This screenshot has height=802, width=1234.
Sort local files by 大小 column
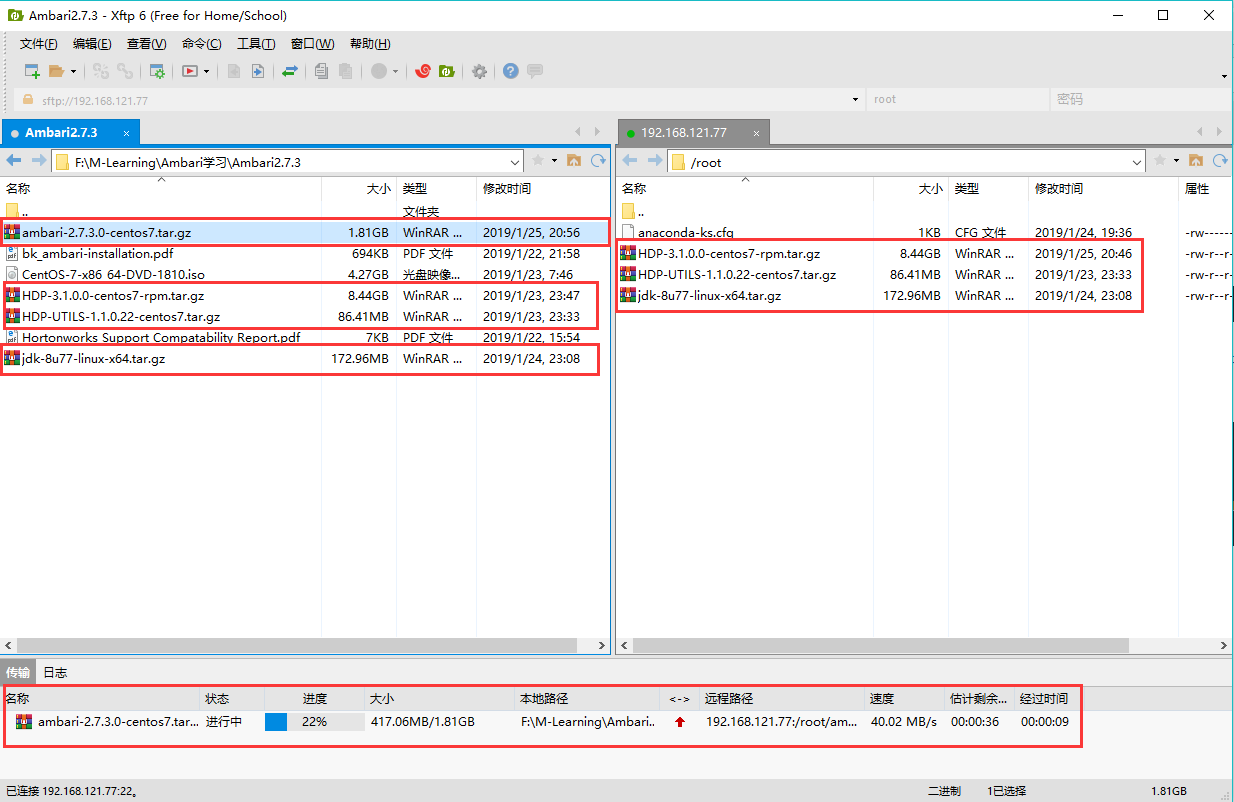coord(358,188)
